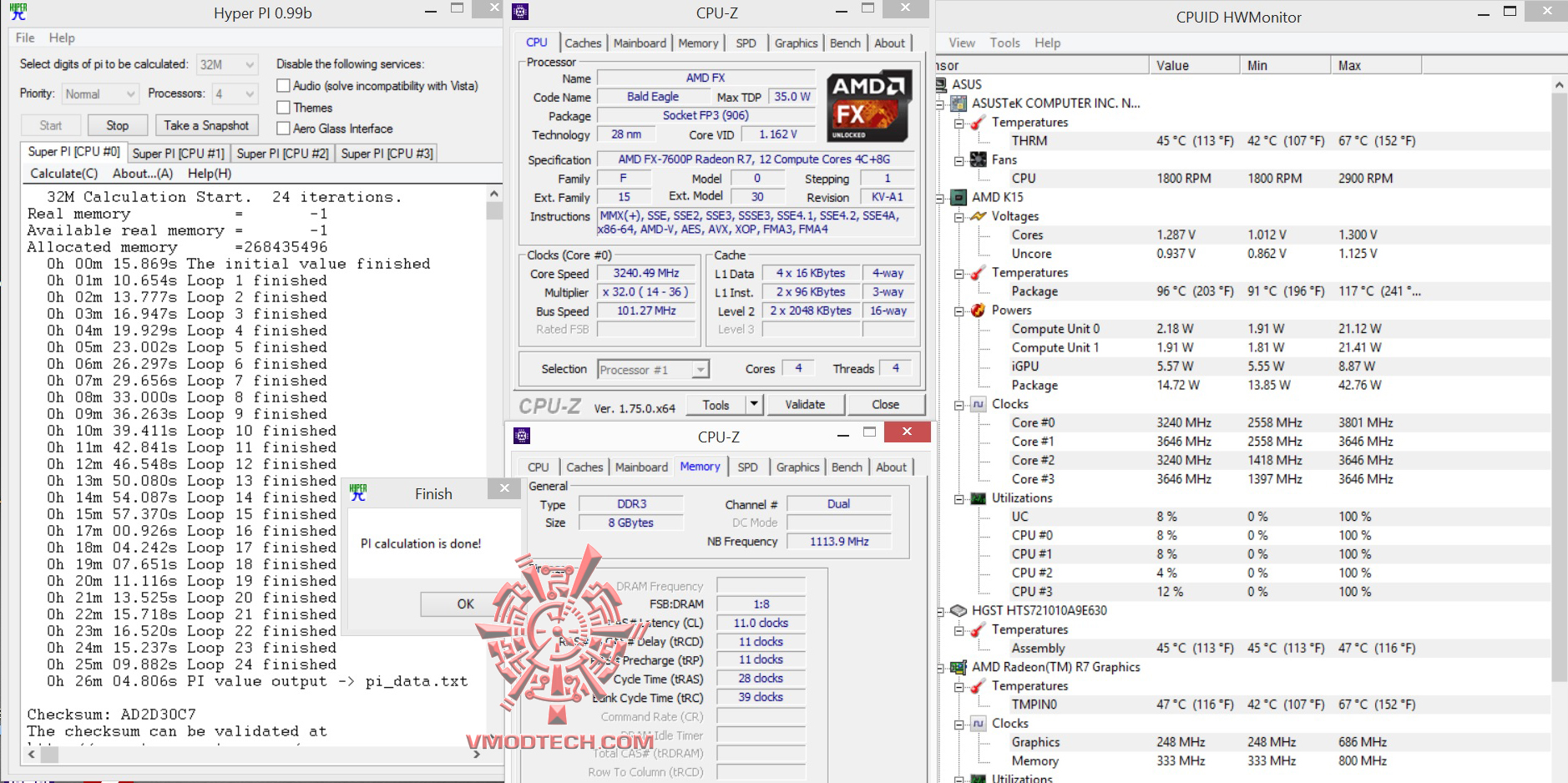Switch to Super PI [CPU #3] tab

pos(387,154)
